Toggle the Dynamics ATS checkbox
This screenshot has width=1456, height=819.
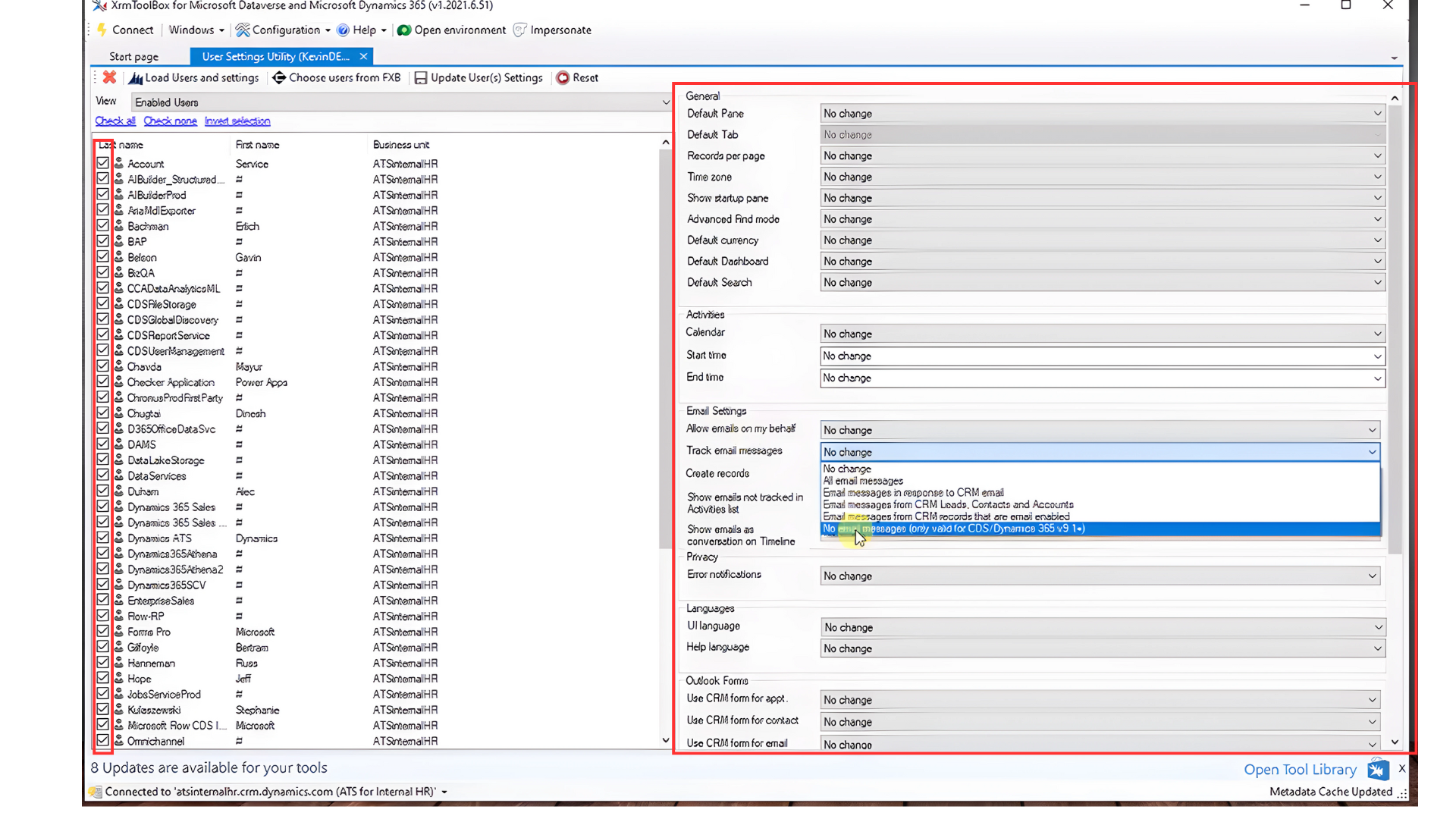coord(102,538)
